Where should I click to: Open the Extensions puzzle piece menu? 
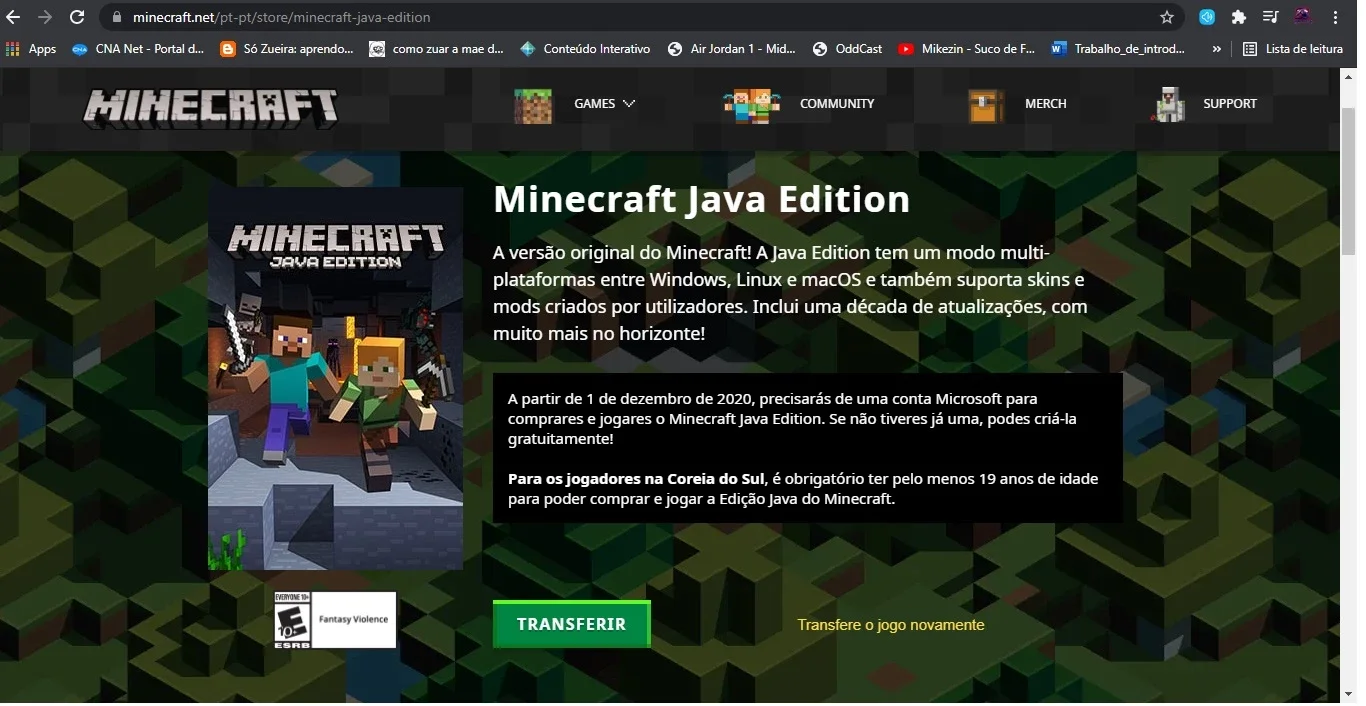tap(1239, 17)
